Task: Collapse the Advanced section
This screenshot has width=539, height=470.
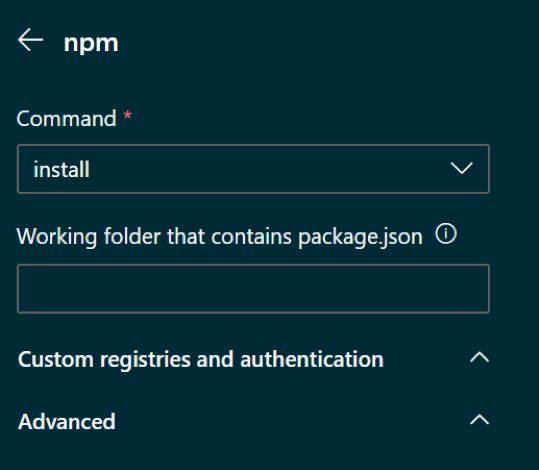Action: 253,421
